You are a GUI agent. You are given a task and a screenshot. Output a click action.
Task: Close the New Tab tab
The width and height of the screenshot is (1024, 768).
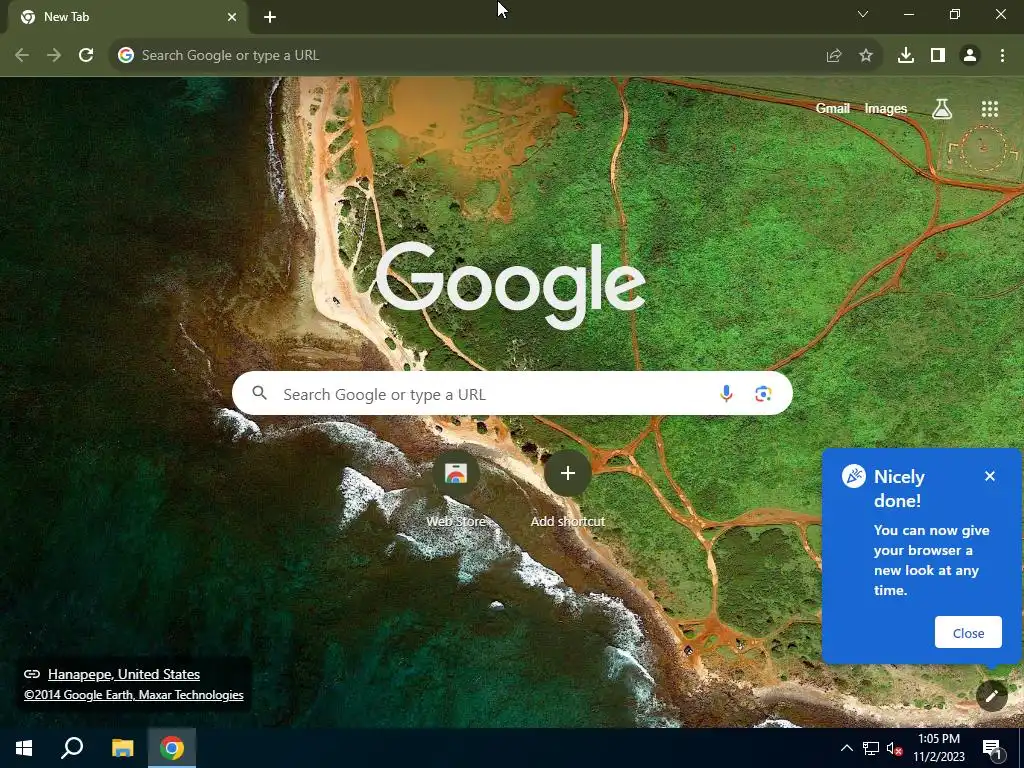click(x=232, y=17)
